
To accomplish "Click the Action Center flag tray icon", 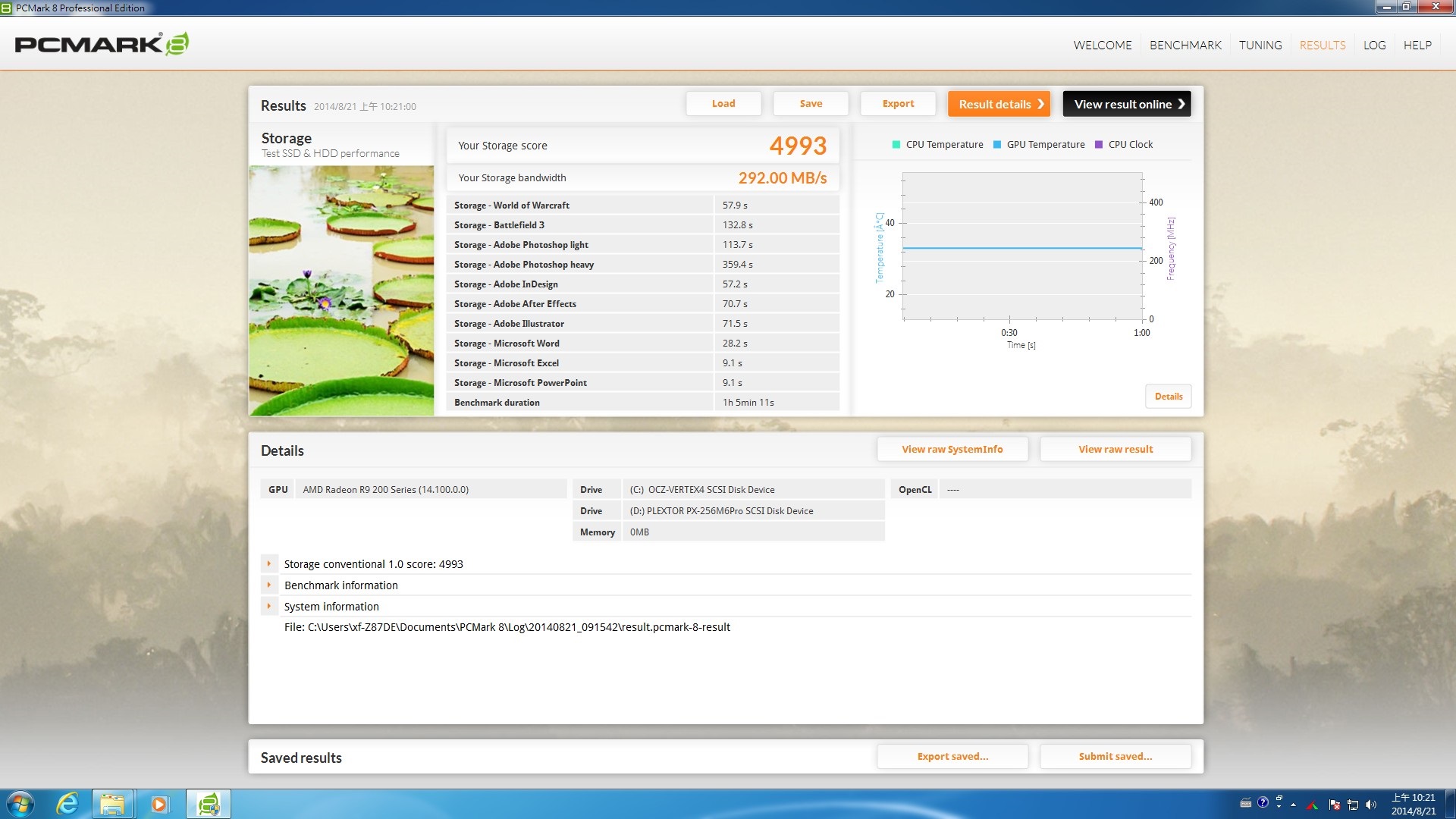I will [1335, 805].
